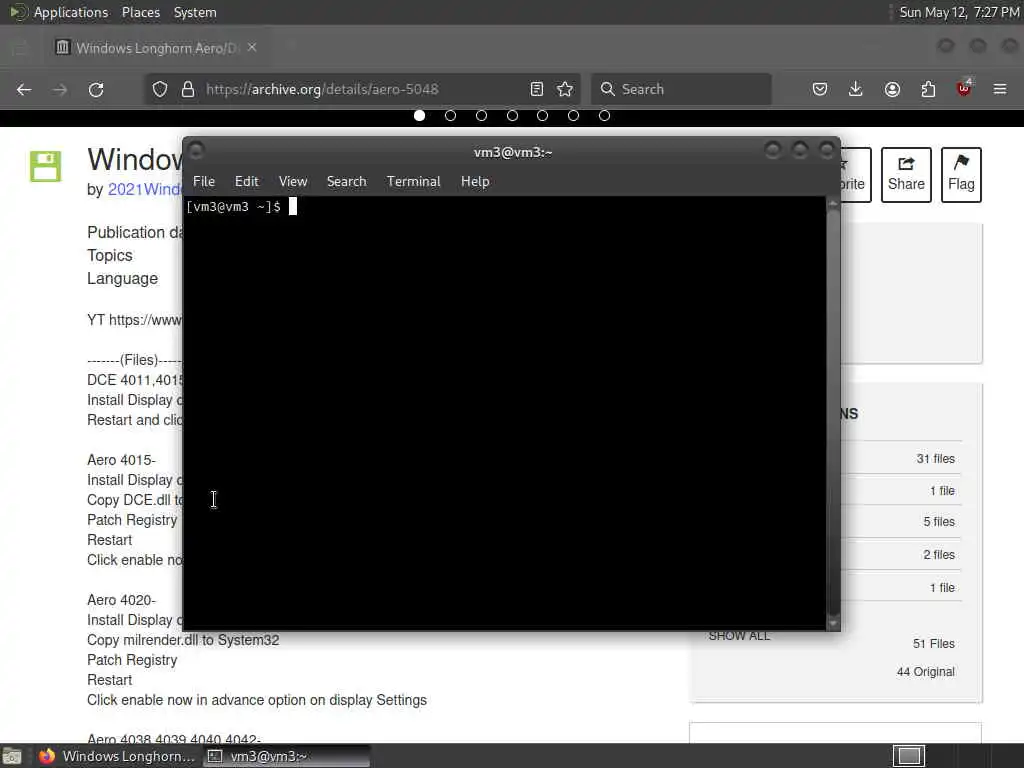Select the seventh carousel dot indicator

[x=604, y=116]
